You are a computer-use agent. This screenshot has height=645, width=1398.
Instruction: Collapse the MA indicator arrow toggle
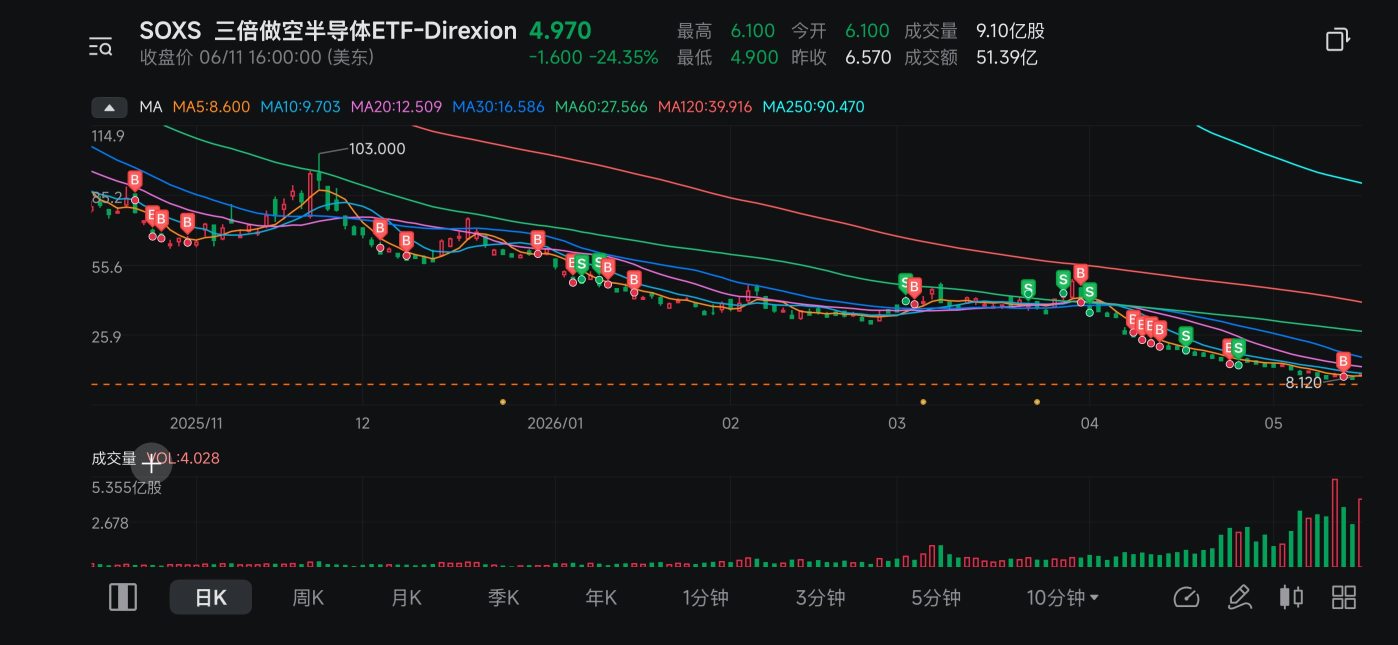point(109,107)
